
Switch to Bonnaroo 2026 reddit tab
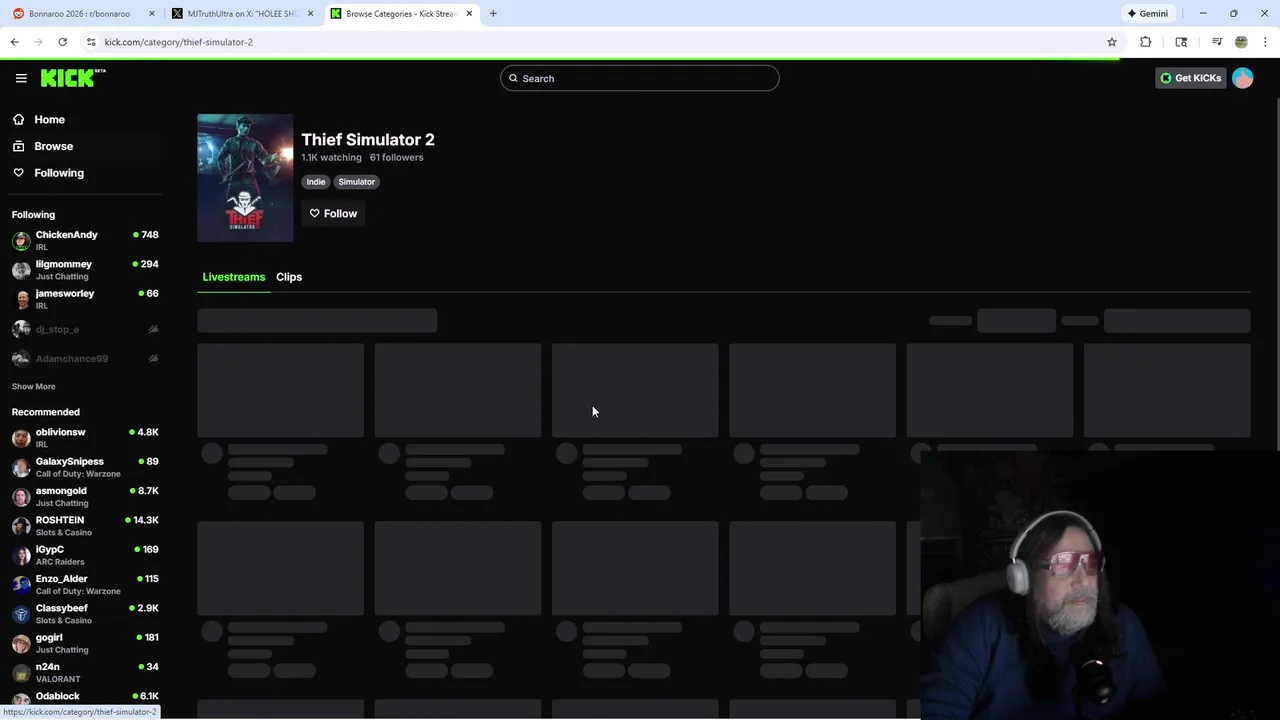[79, 14]
